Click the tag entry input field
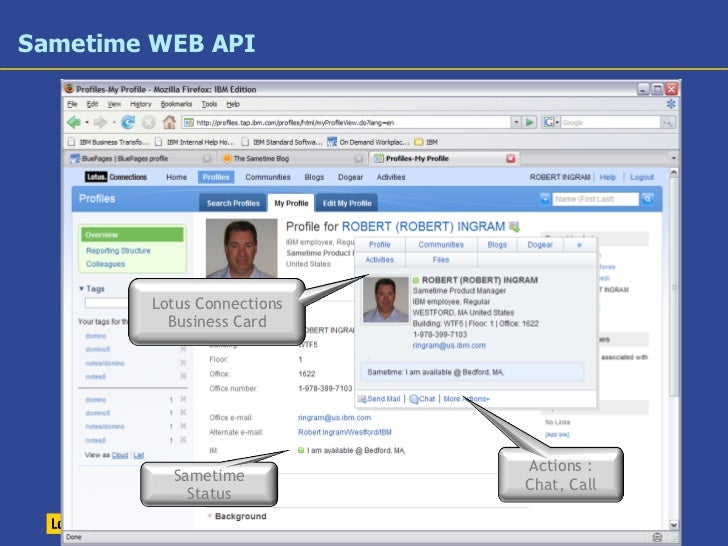Screen dimensions: 728x546 pos(107,304)
